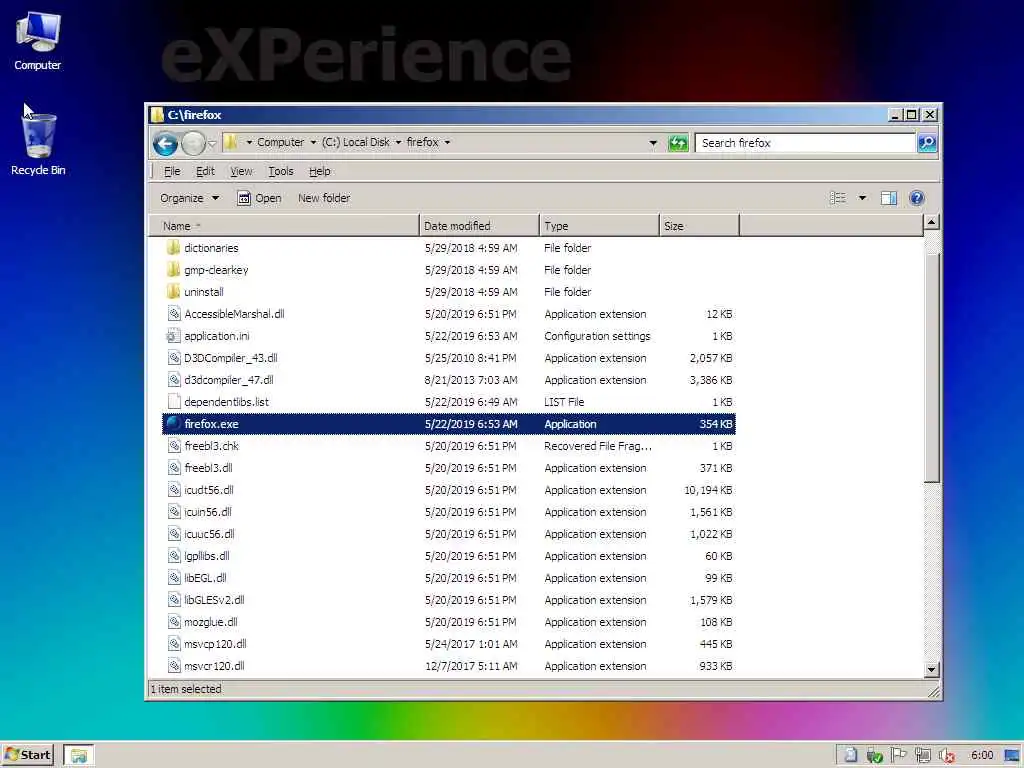Expand the arrow after firefox breadcrumb
Screen dimensions: 1024x768
(x=447, y=142)
